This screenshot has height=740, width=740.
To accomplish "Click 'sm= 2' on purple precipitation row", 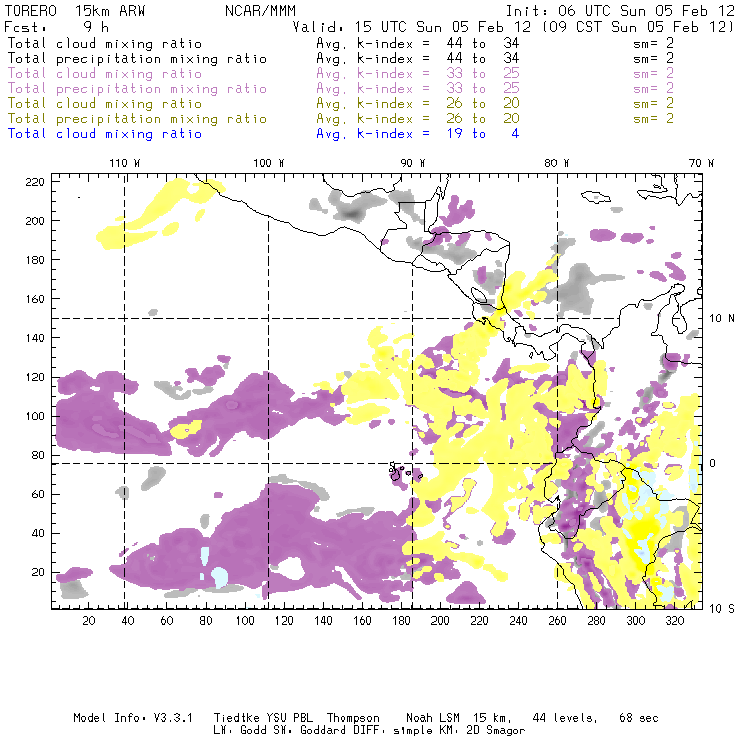I will [653, 88].
